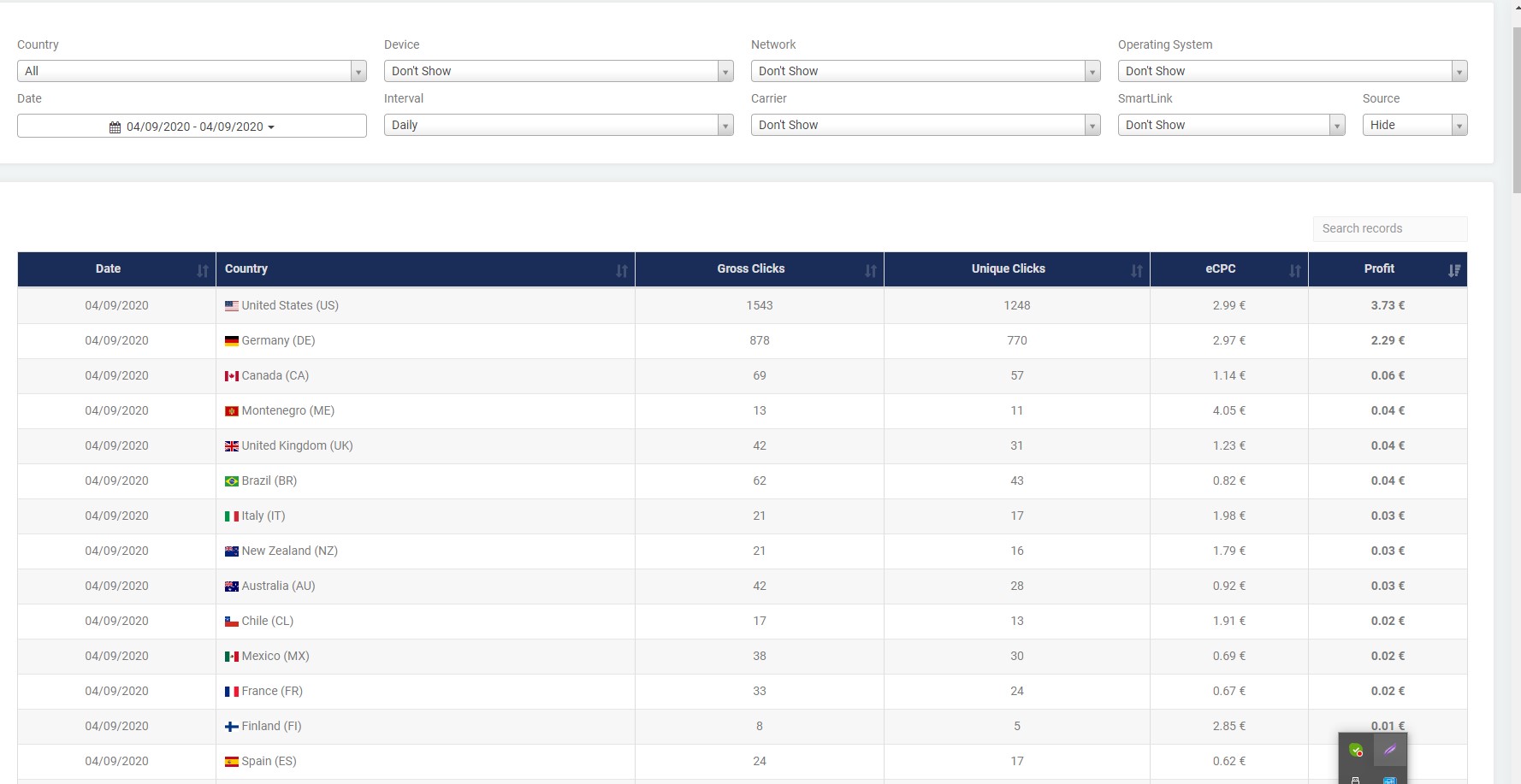The height and width of the screenshot is (784, 1521).
Task: Click the 3.73 € profit value
Action: tap(1388, 305)
